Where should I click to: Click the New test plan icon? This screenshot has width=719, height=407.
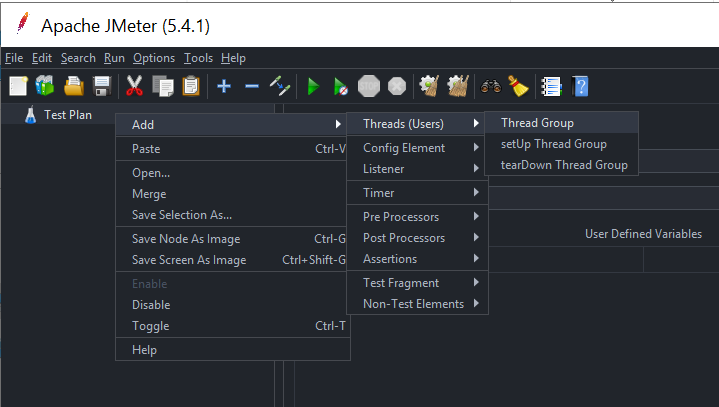(18, 86)
